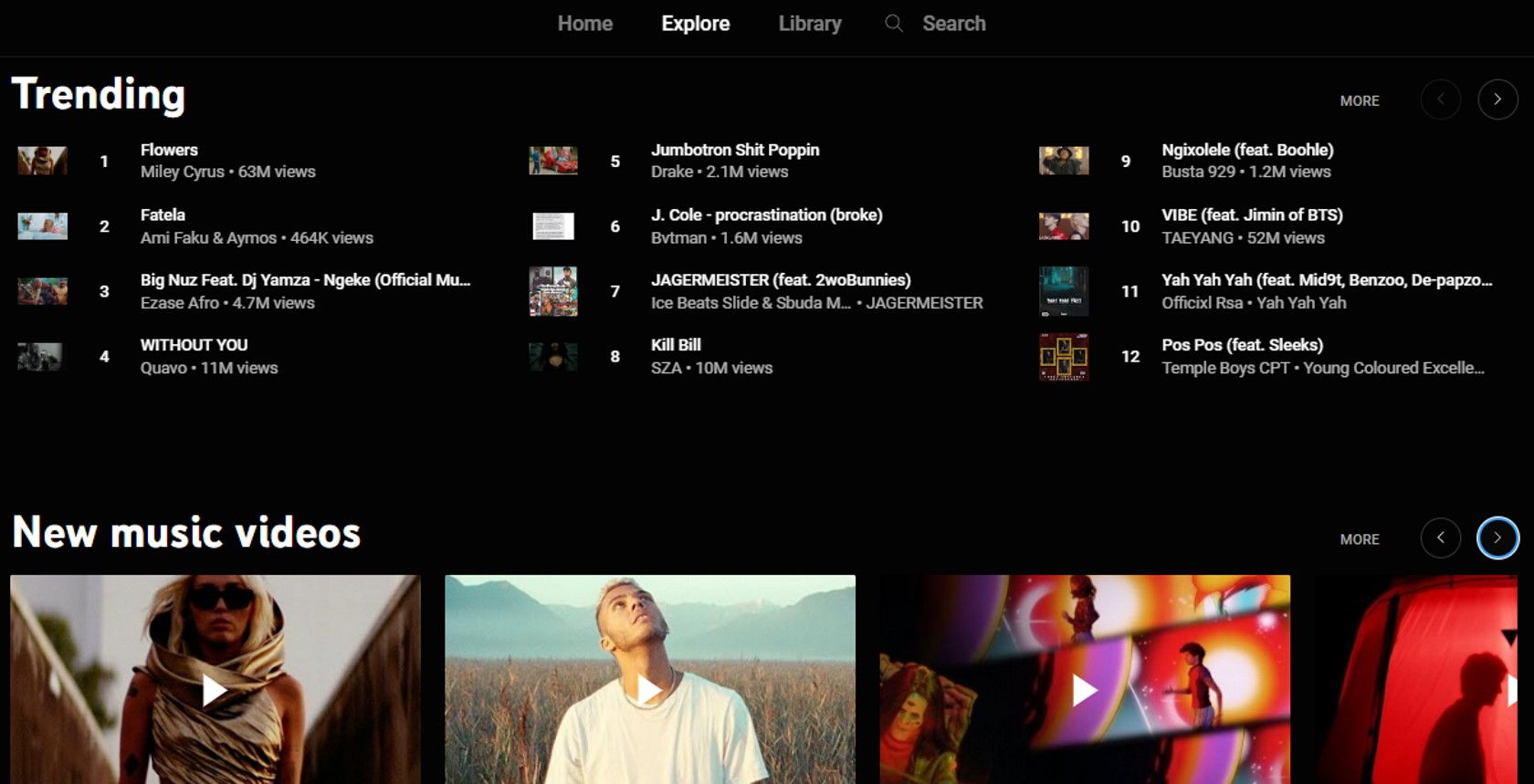Go to previous Trending page chevron
The width and height of the screenshot is (1534, 784).
tap(1441, 99)
